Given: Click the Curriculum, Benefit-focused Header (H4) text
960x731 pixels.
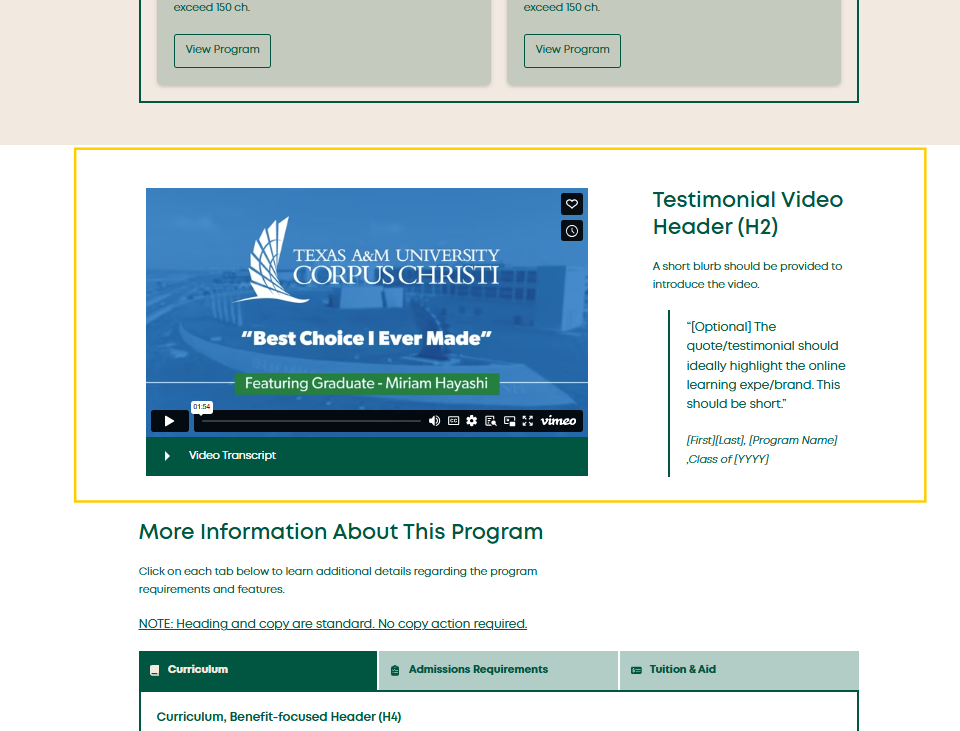Looking at the screenshot, I should pos(279,717).
